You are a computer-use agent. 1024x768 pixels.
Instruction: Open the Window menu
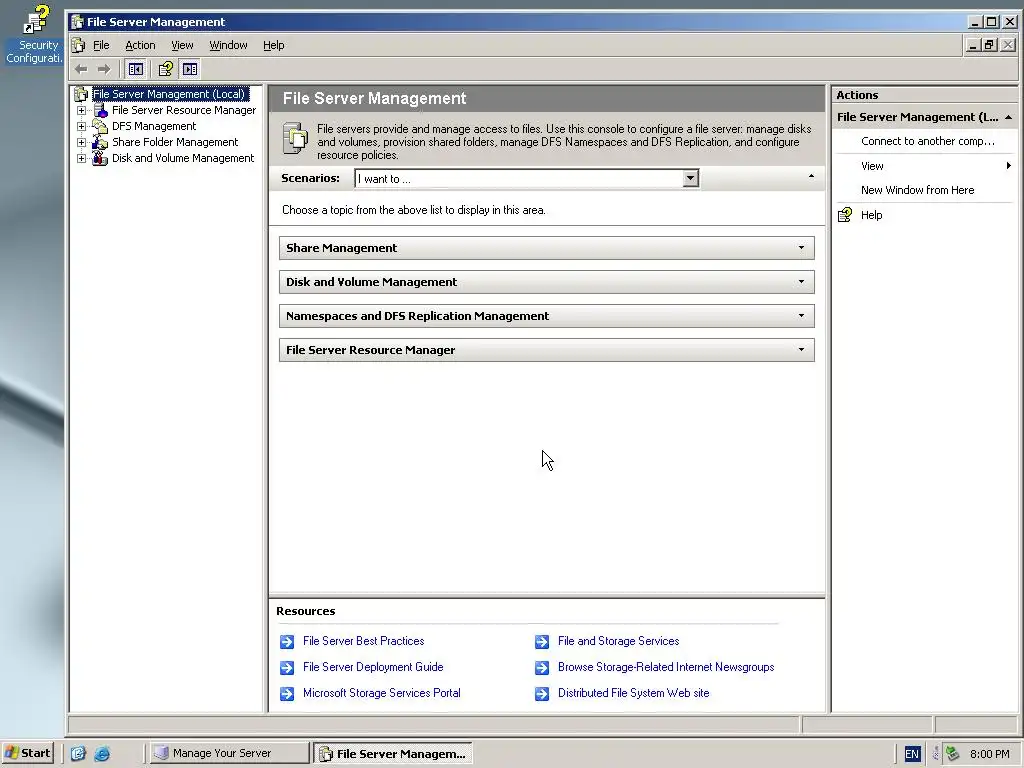(x=228, y=45)
